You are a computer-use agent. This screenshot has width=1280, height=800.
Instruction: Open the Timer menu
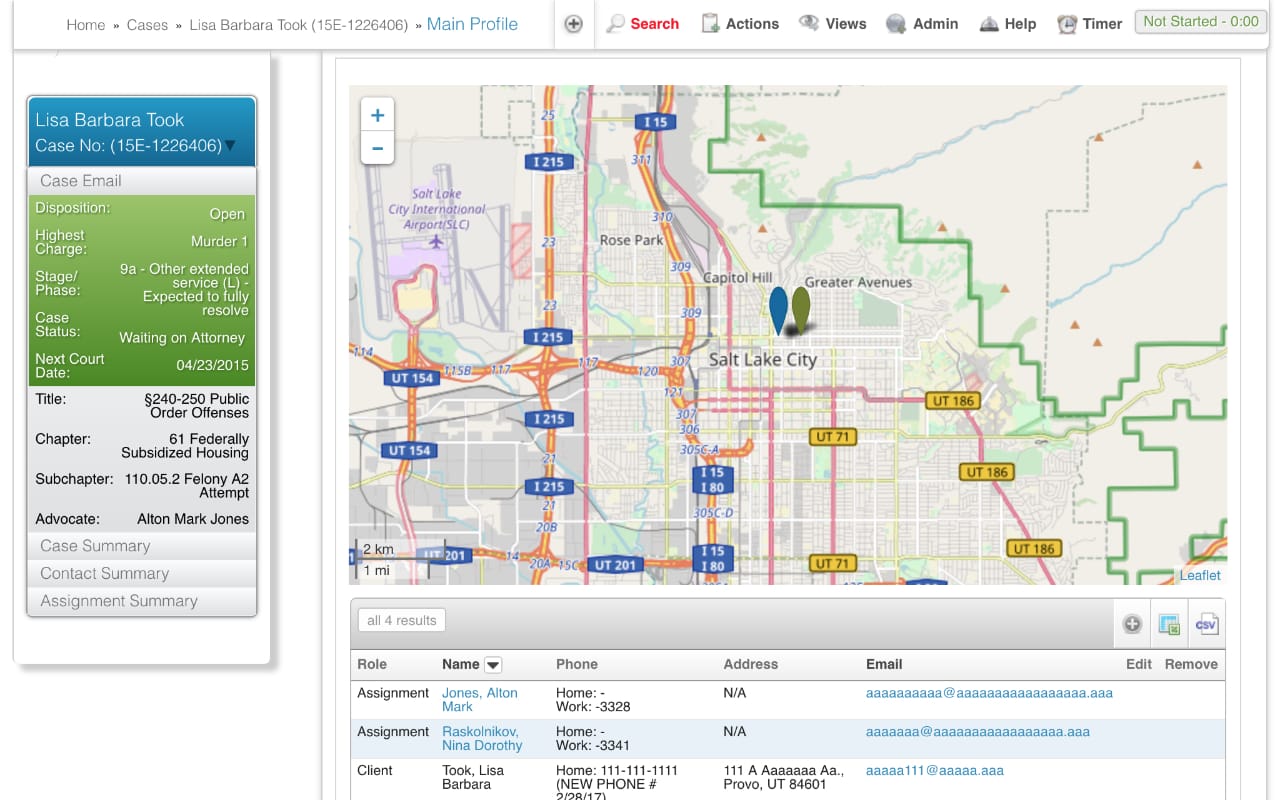pyautogui.click(x=1090, y=24)
